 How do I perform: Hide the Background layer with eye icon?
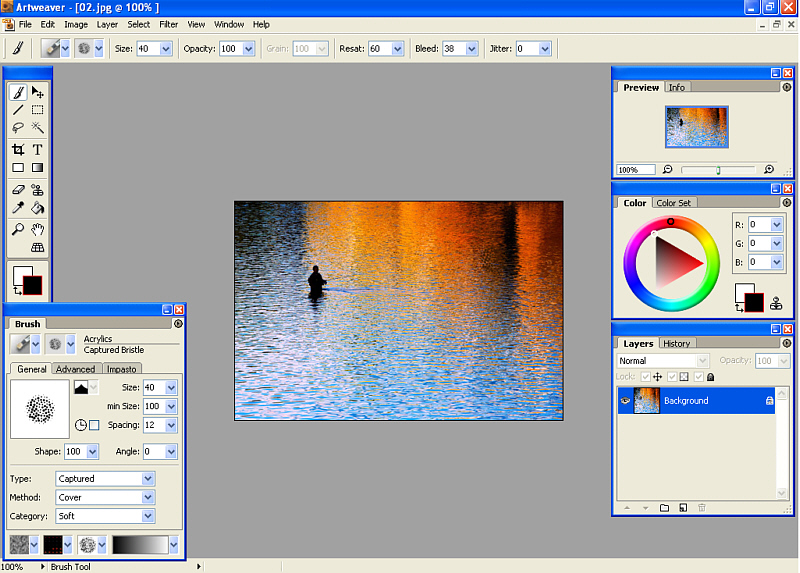point(625,400)
